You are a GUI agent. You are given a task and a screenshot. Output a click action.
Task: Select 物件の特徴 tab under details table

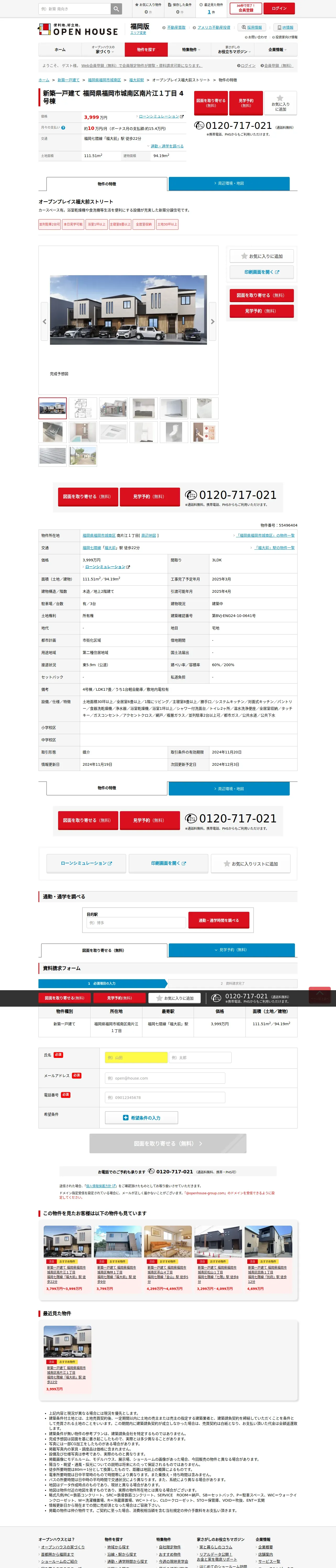pos(107,788)
